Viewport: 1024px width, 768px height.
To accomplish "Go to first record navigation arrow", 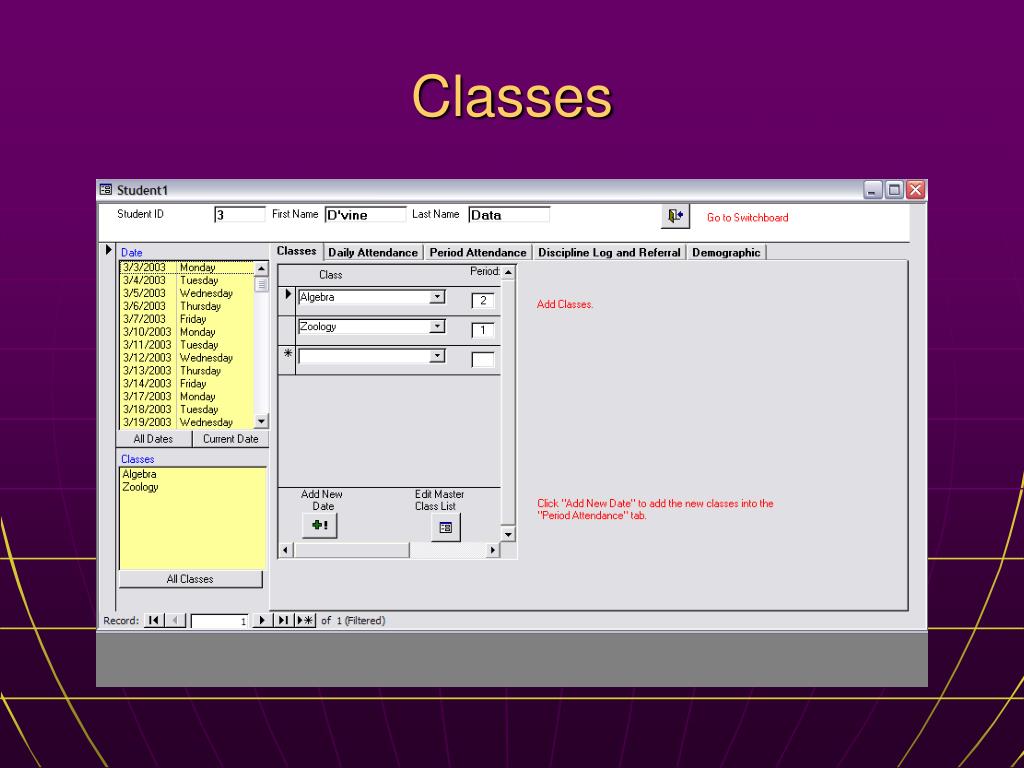I will [x=153, y=620].
